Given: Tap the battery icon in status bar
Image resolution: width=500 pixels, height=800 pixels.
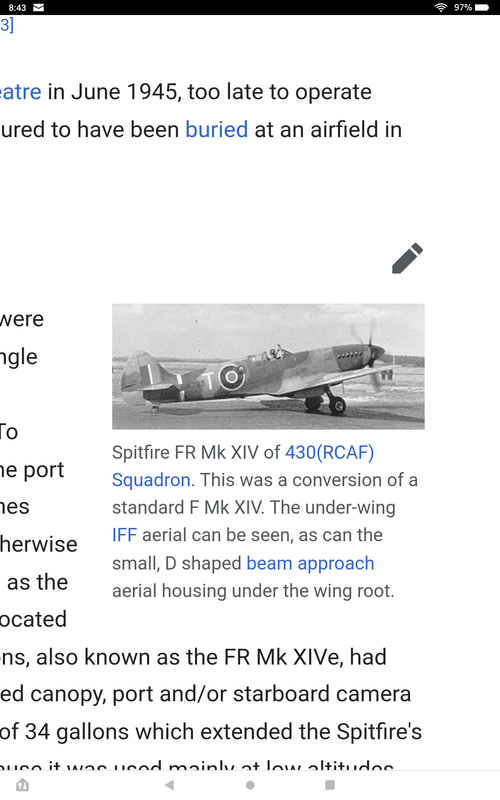Looking at the screenshot, I should pyautogui.click(x=482, y=7).
